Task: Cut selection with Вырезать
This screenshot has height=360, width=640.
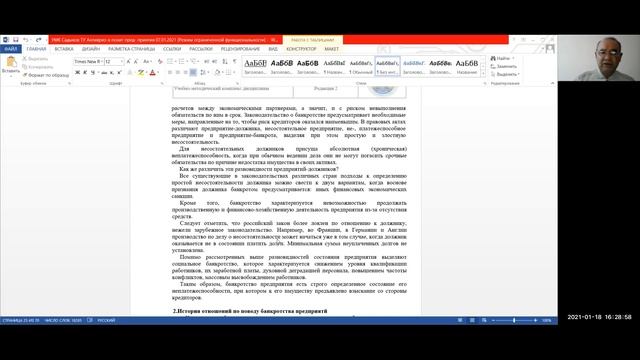Action: (35, 59)
